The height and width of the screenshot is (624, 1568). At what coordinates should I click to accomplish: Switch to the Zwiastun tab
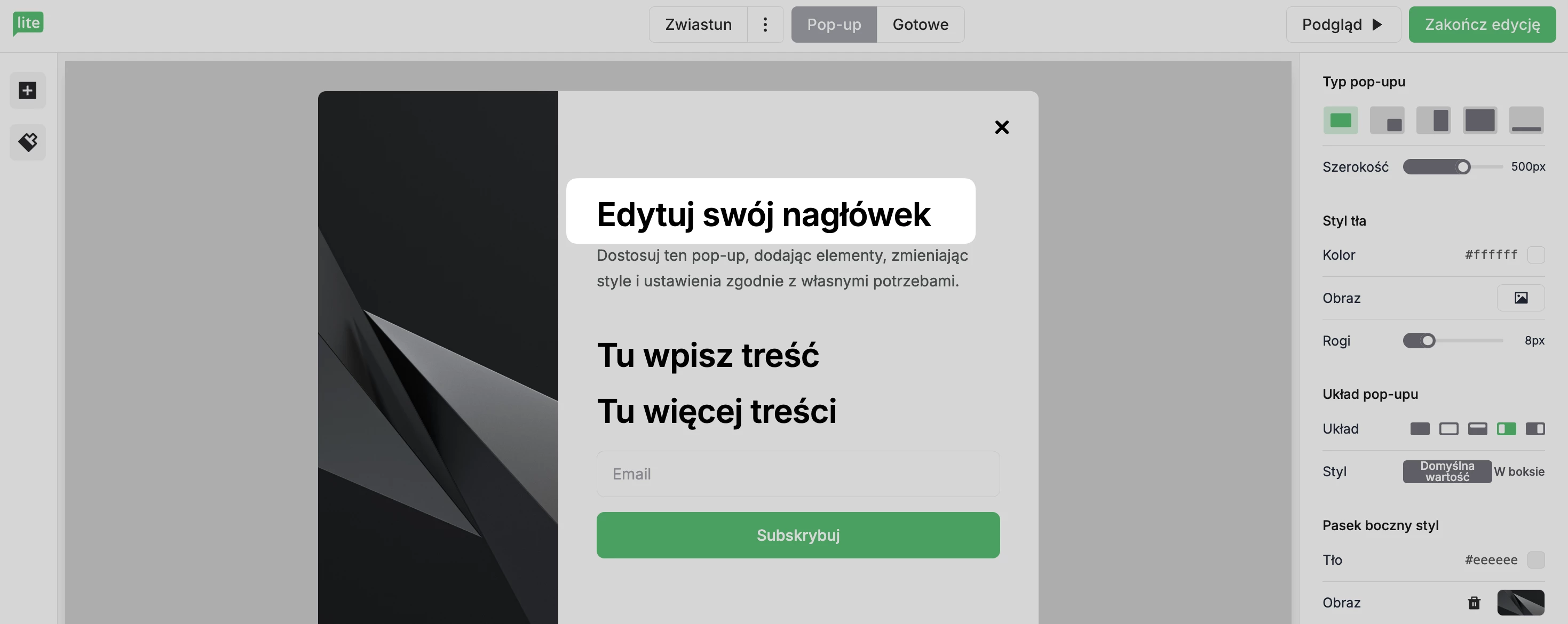click(x=698, y=25)
